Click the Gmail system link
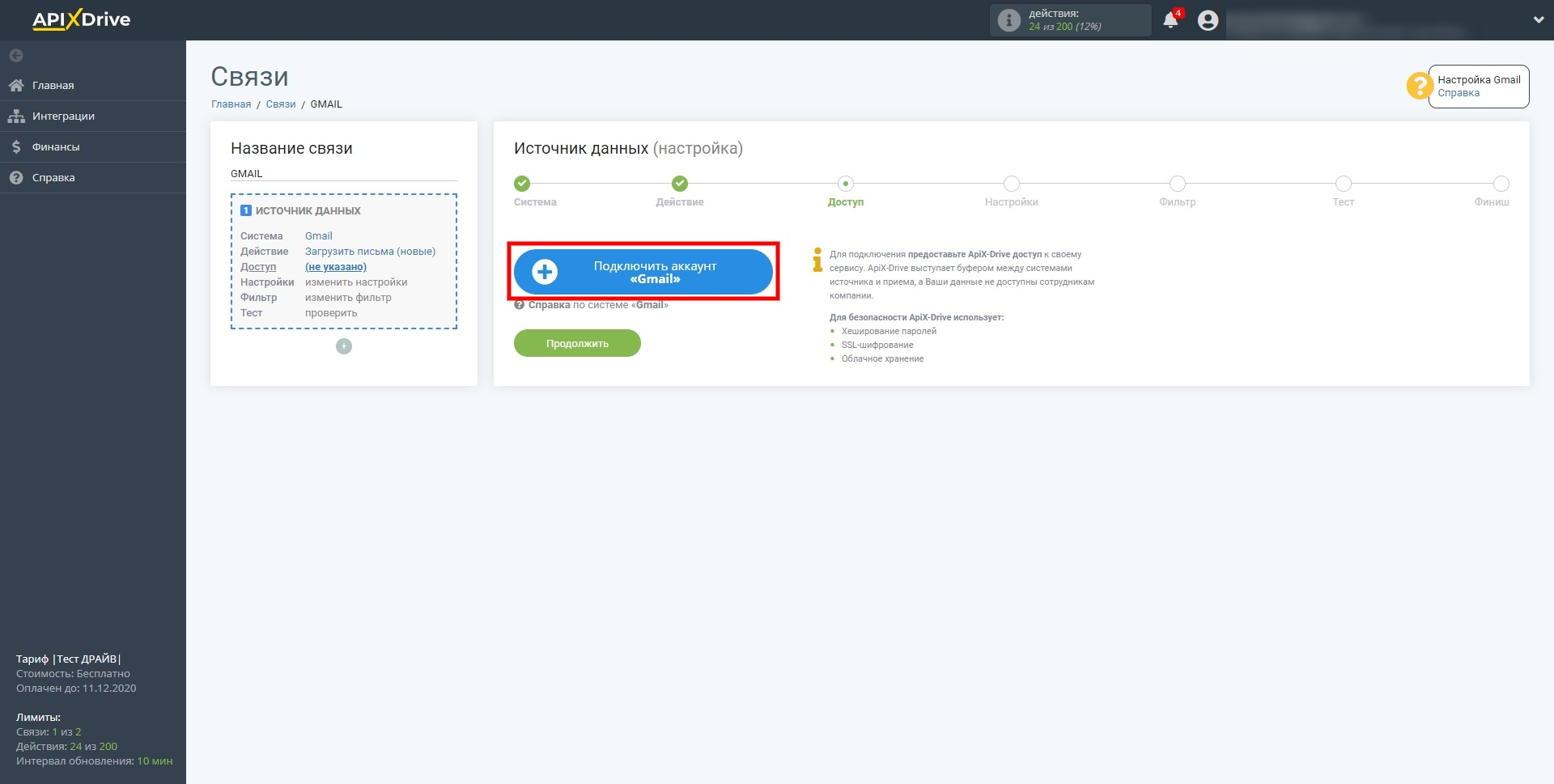 (319, 236)
